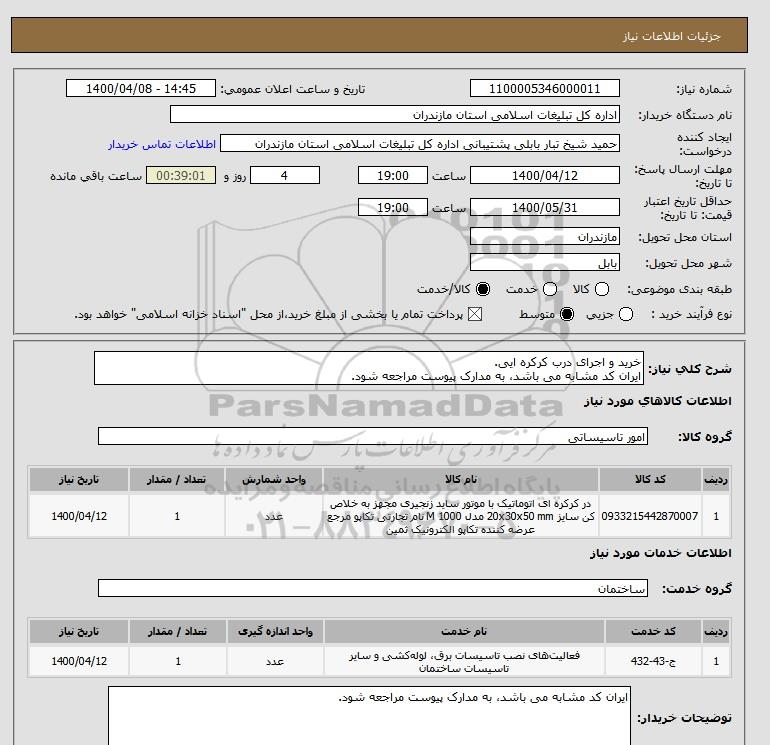
Task: Click the service table unit cell عدد
Action: (x=275, y=662)
